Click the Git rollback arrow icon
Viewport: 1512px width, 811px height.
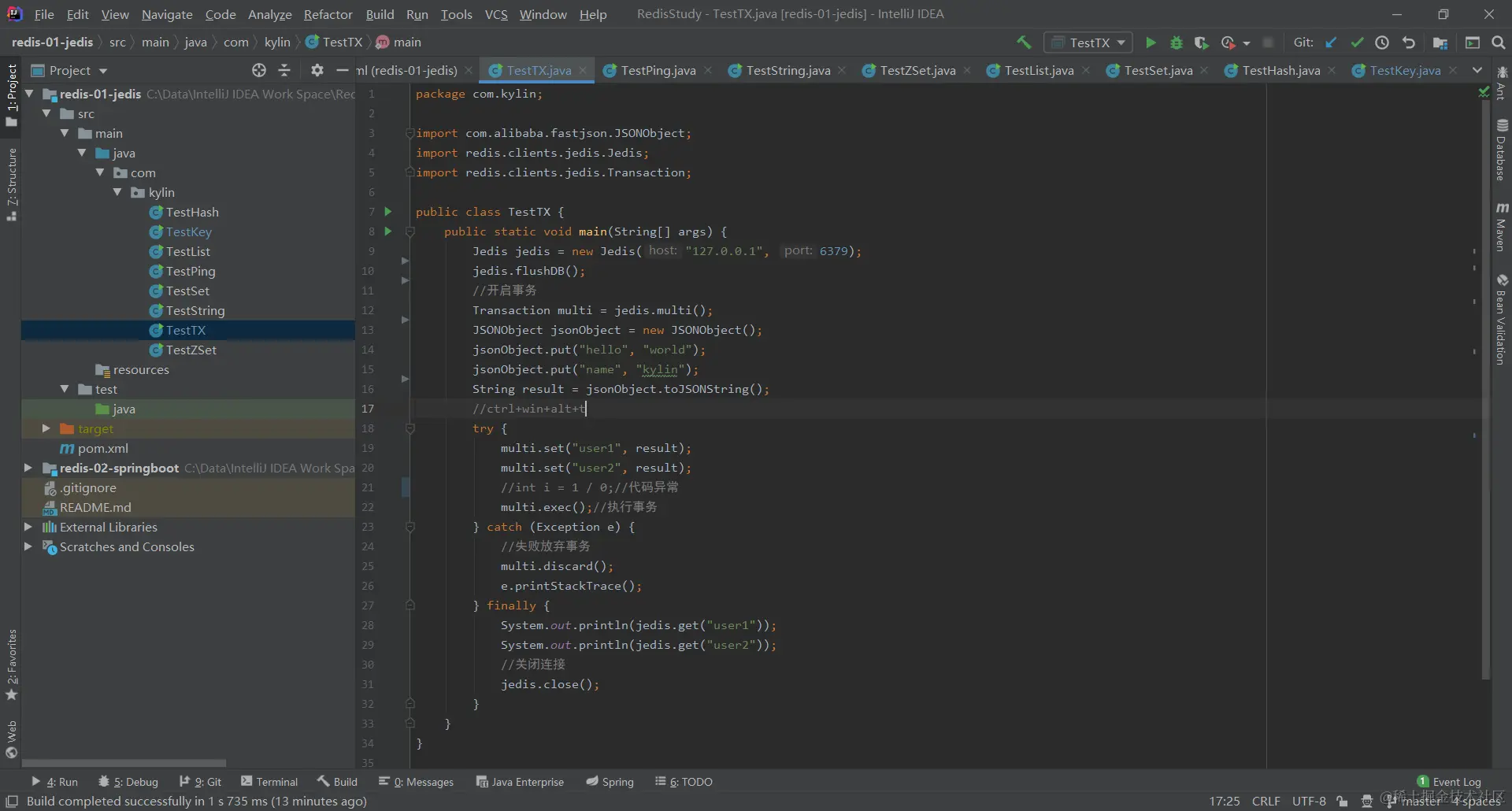coord(1409,43)
